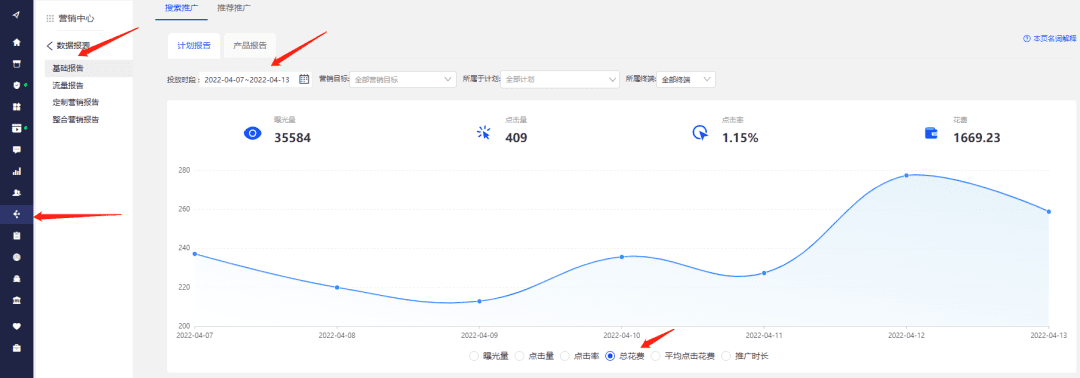Open the bell-shaped service sidebar icon
The width and height of the screenshot is (1080, 378).
click(x=17, y=279)
